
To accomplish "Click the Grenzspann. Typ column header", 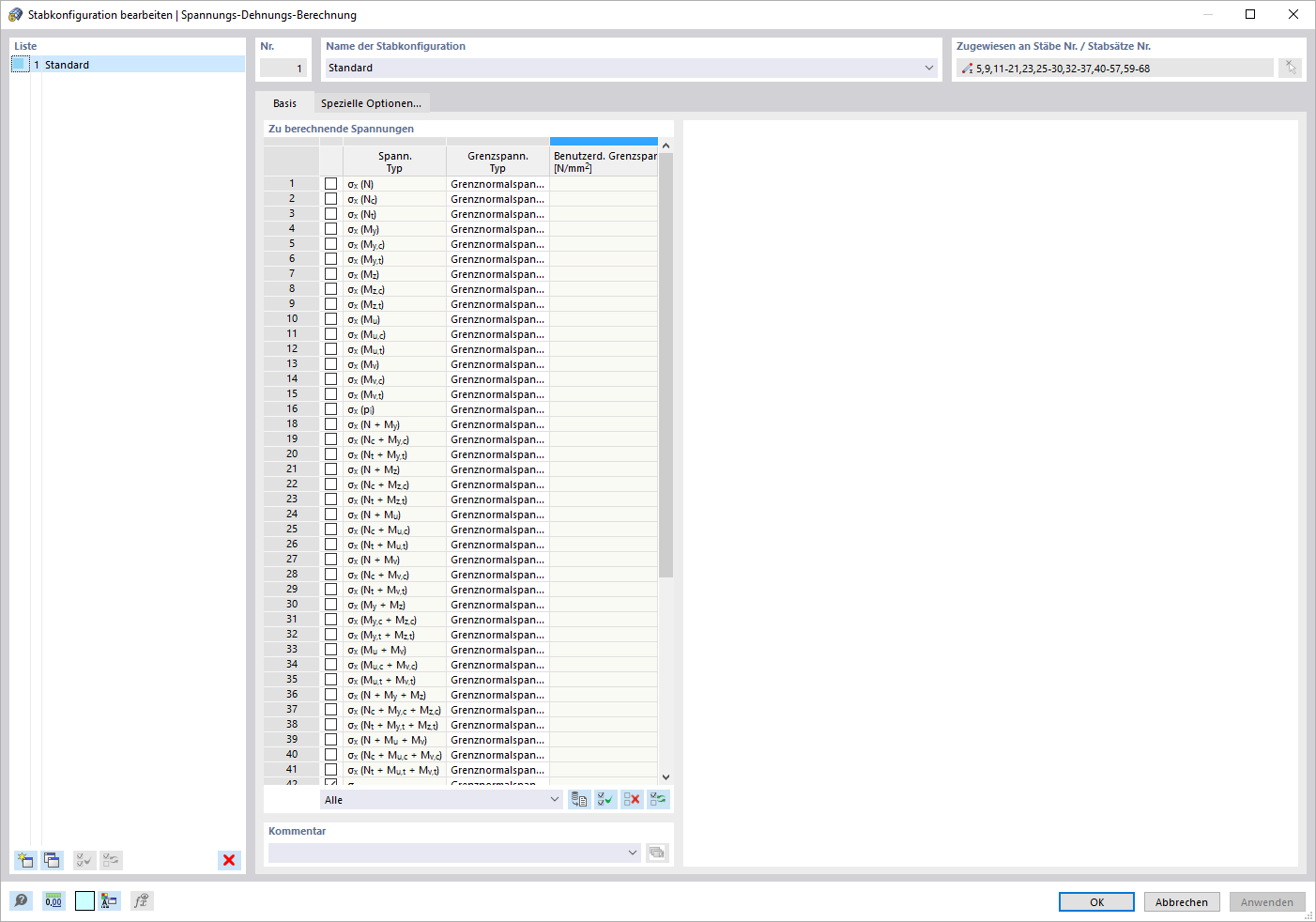I will click(x=497, y=161).
